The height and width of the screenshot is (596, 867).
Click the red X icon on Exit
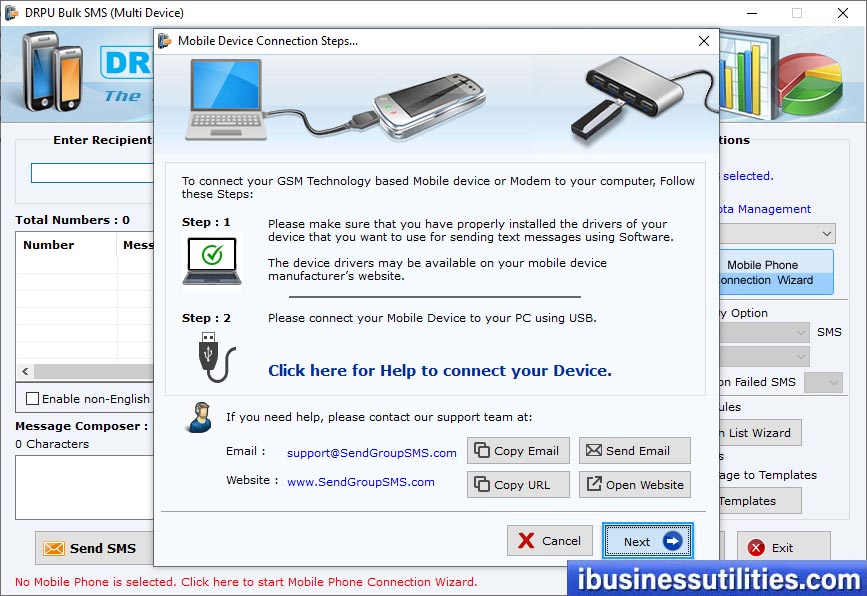pyautogui.click(x=756, y=547)
